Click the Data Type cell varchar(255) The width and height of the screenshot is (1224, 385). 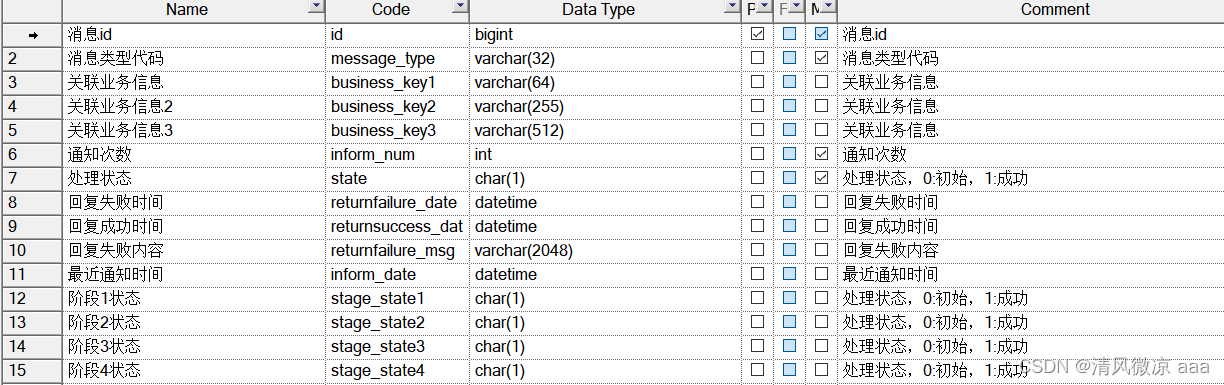pos(606,106)
